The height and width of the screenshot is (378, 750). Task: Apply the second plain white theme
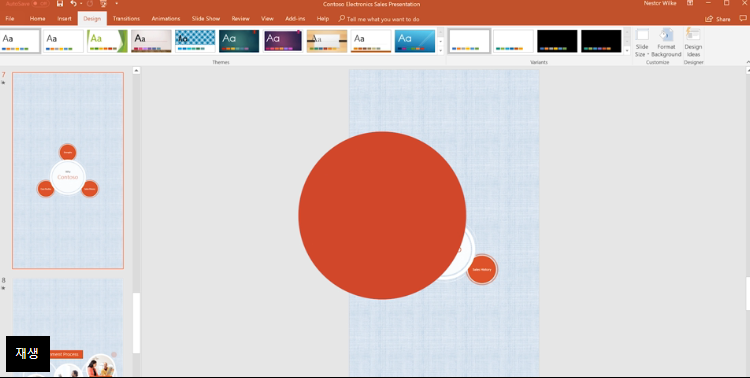click(63, 41)
